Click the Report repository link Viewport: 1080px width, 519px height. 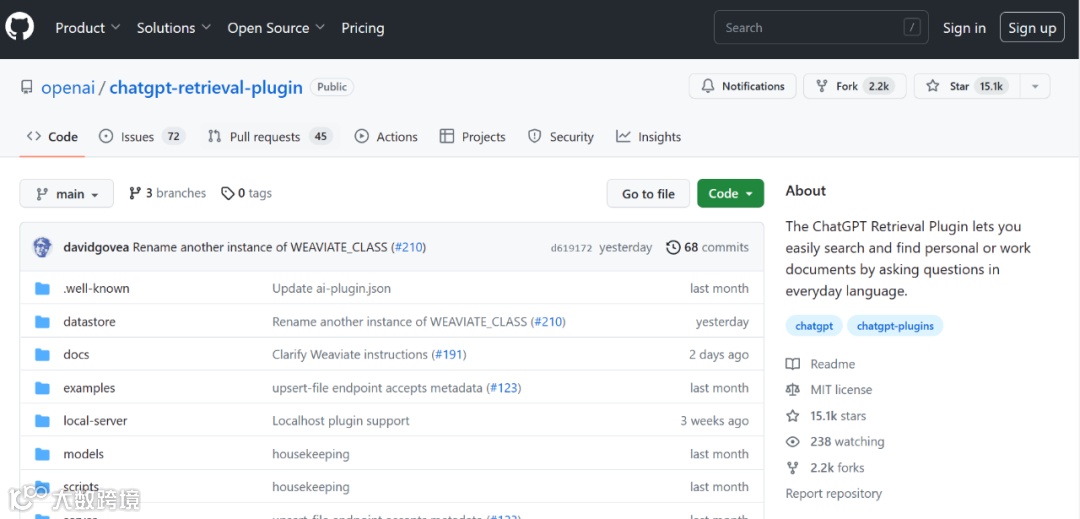pos(833,494)
